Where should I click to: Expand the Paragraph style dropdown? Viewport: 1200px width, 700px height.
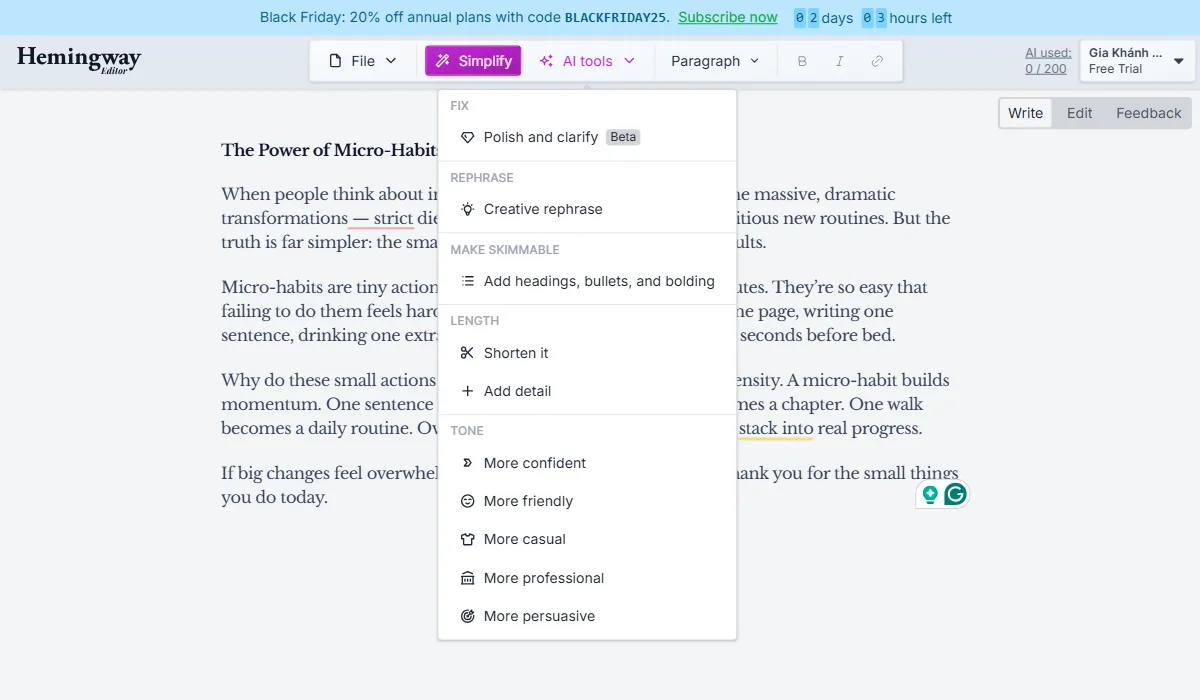click(x=714, y=60)
